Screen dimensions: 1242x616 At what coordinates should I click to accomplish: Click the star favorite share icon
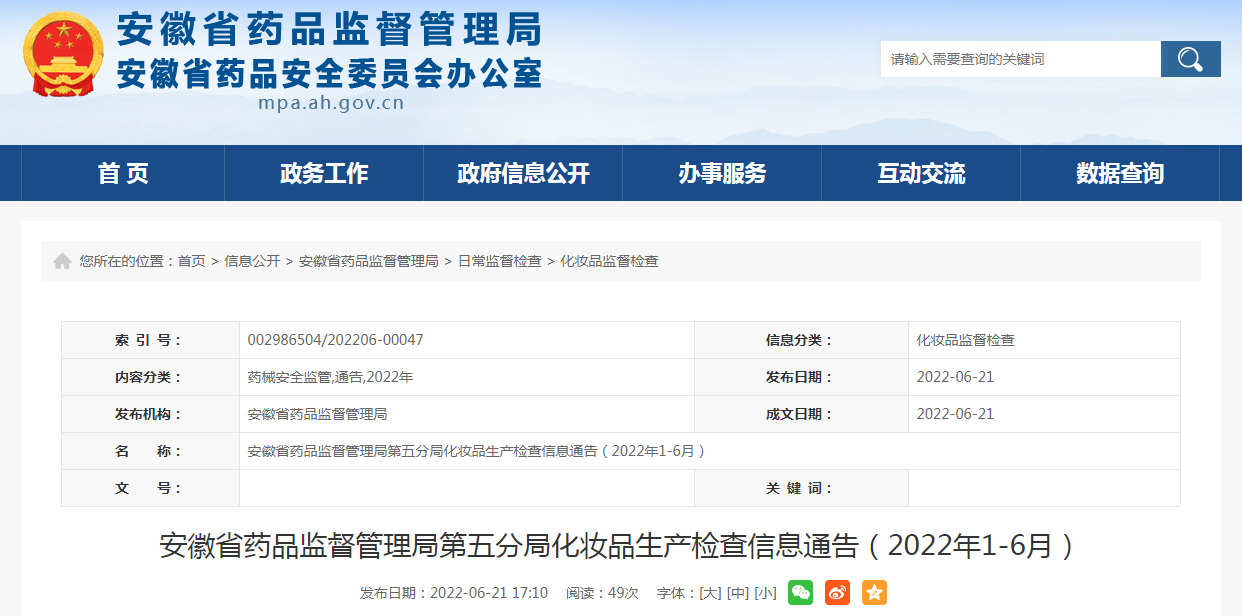point(874,592)
